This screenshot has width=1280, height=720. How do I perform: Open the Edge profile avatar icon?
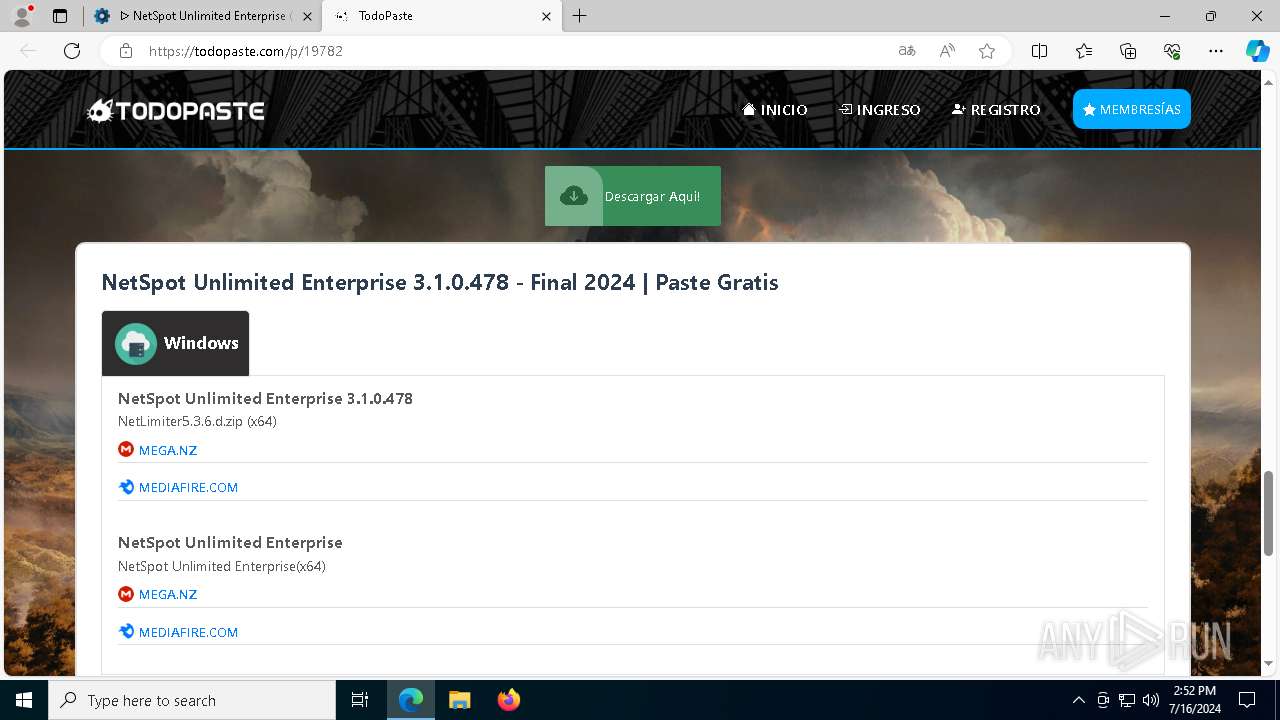click(x=22, y=16)
